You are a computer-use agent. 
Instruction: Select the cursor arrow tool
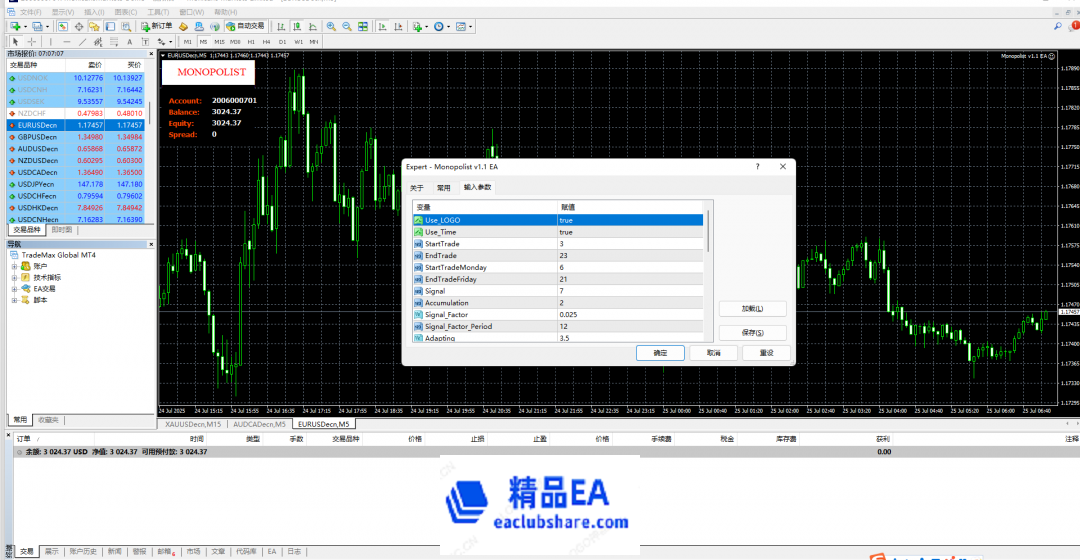click(15, 42)
